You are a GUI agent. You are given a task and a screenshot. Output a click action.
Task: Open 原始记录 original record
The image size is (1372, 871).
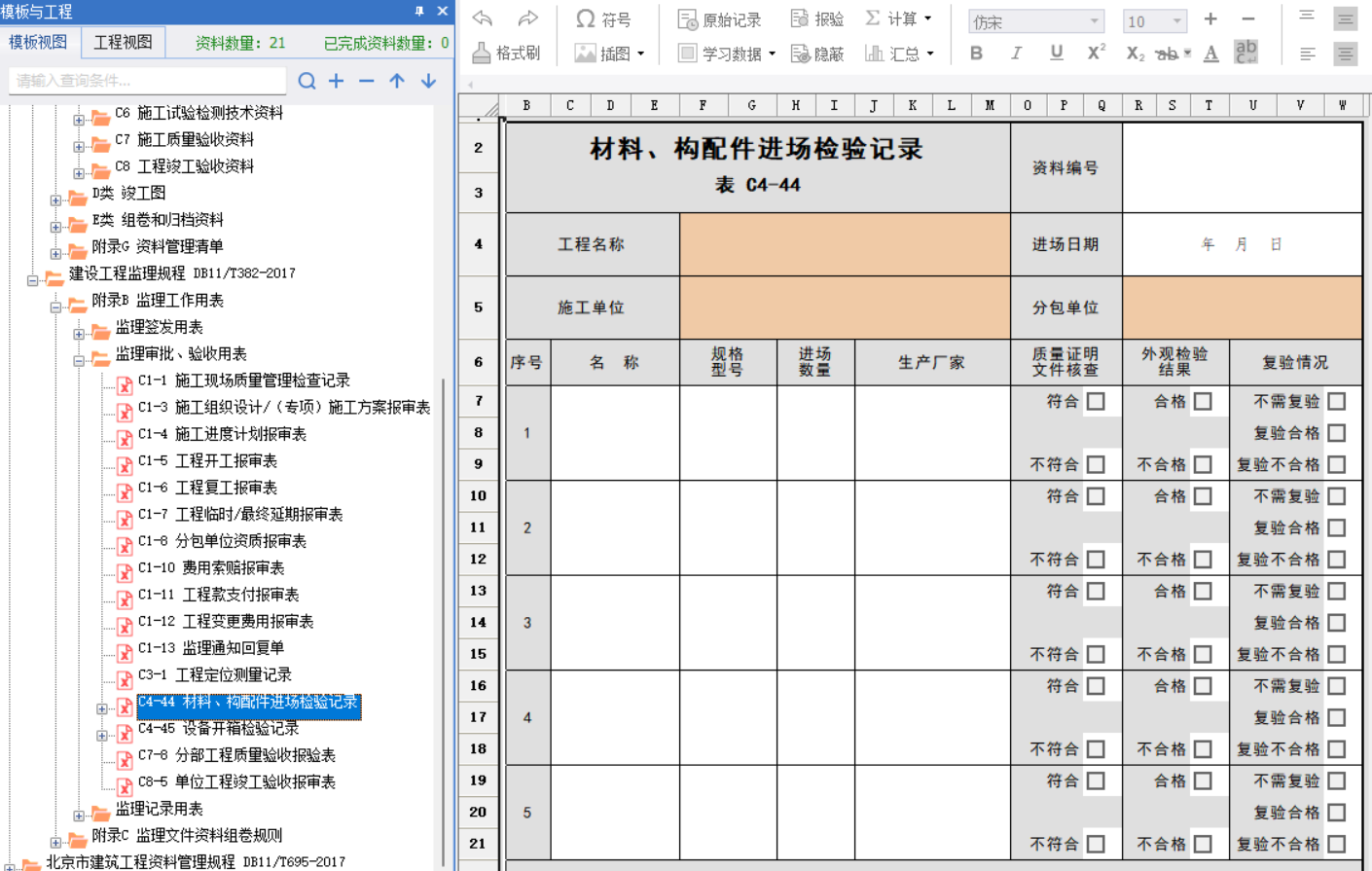(719, 19)
